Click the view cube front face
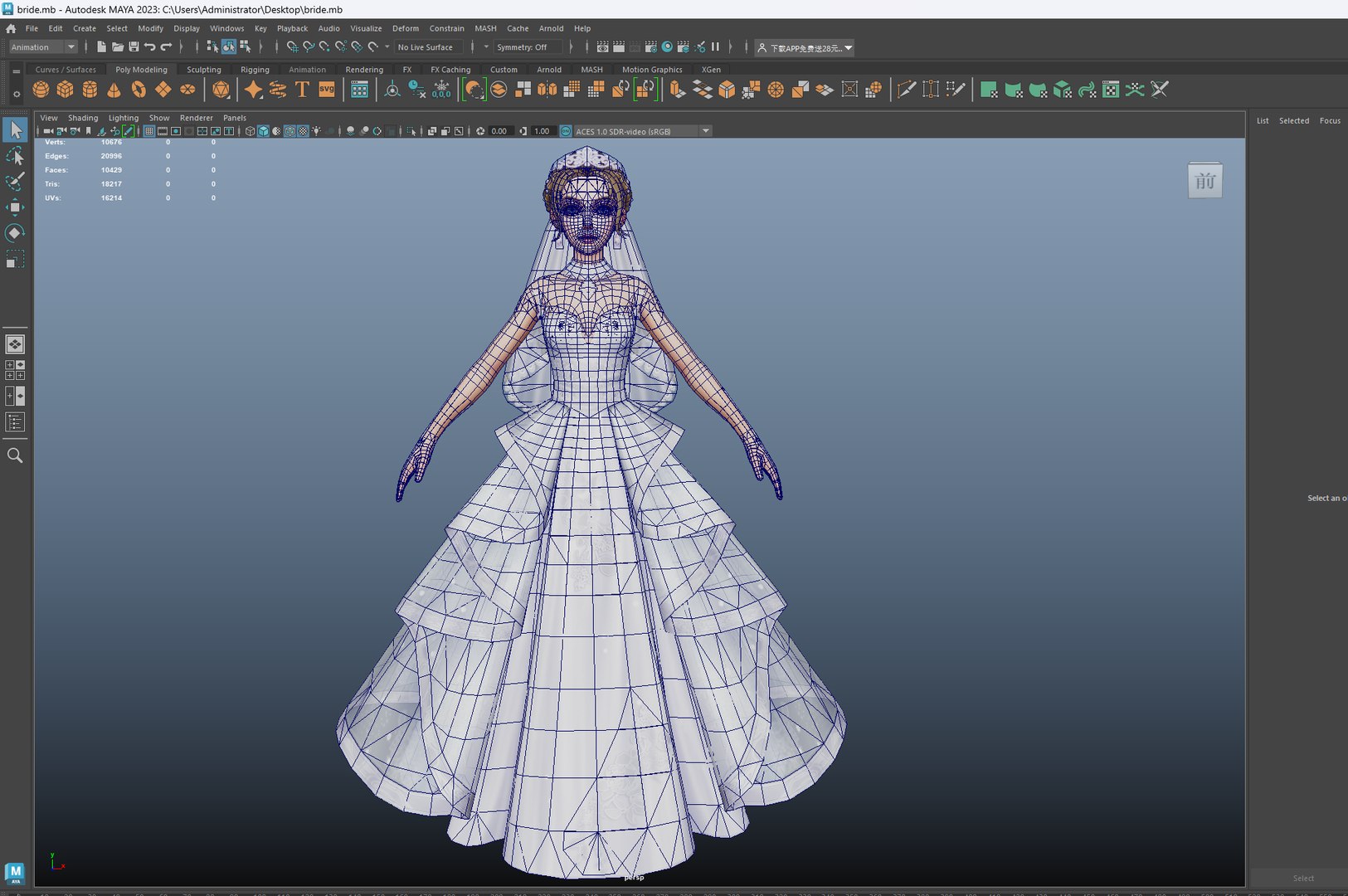 tap(1205, 181)
